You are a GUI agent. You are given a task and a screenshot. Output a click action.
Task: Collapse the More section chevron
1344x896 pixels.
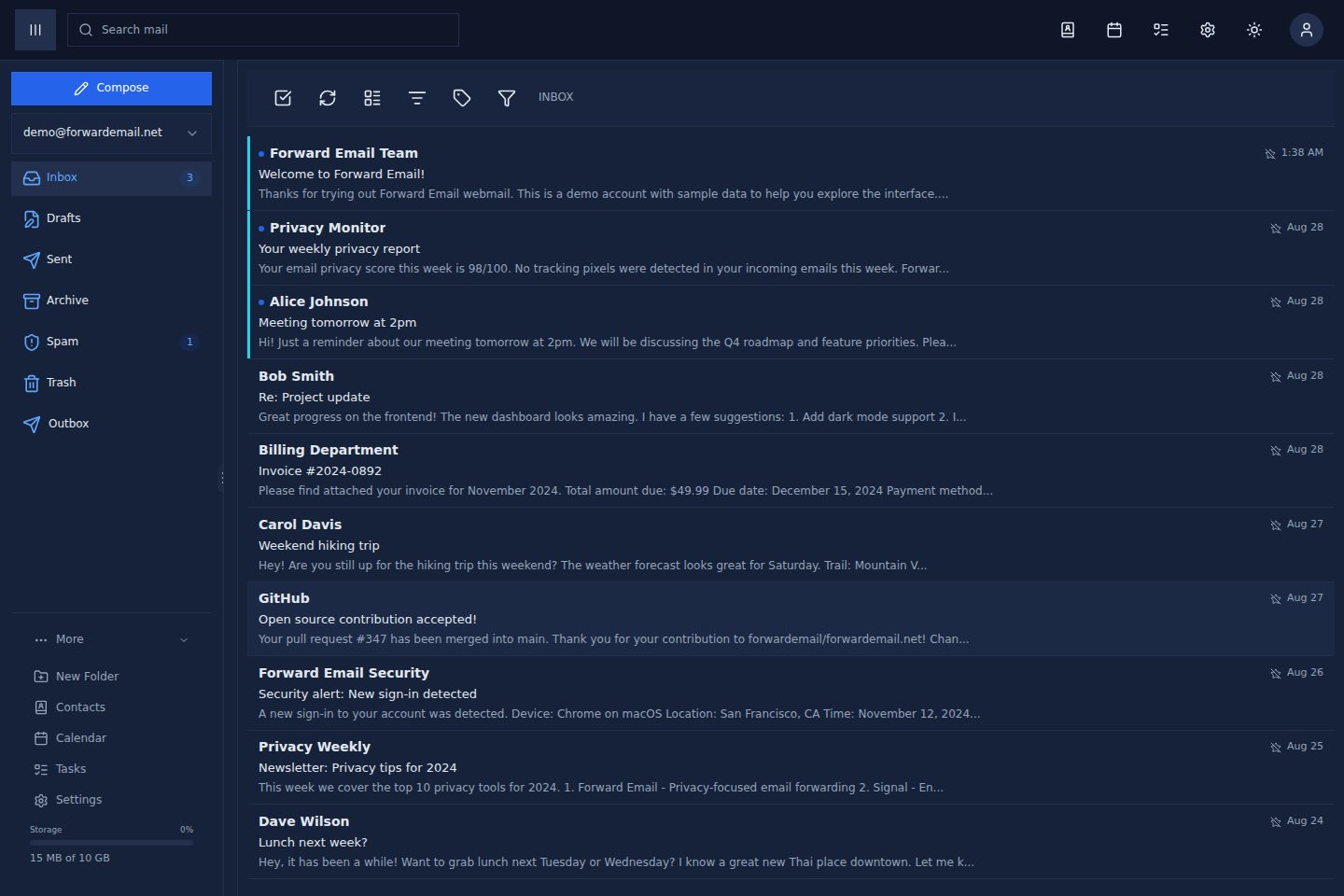[x=184, y=639]
